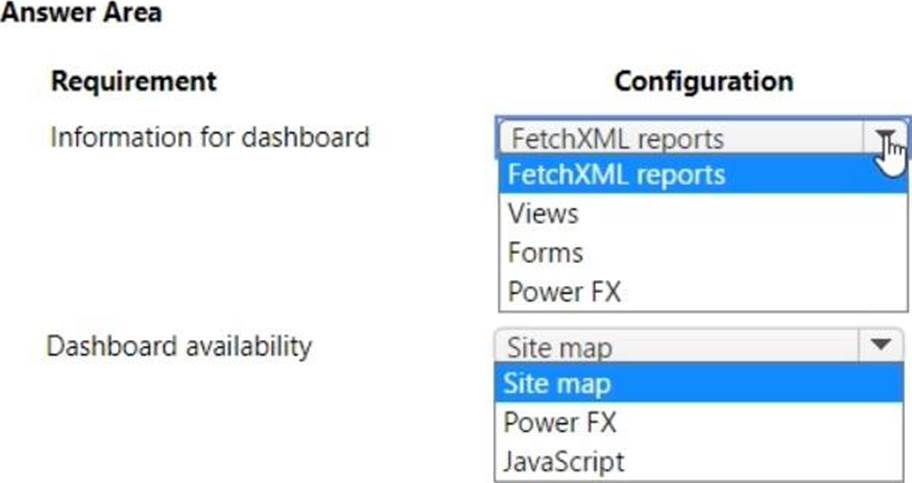Choose Views from the dropdown list

click(543, 213)
